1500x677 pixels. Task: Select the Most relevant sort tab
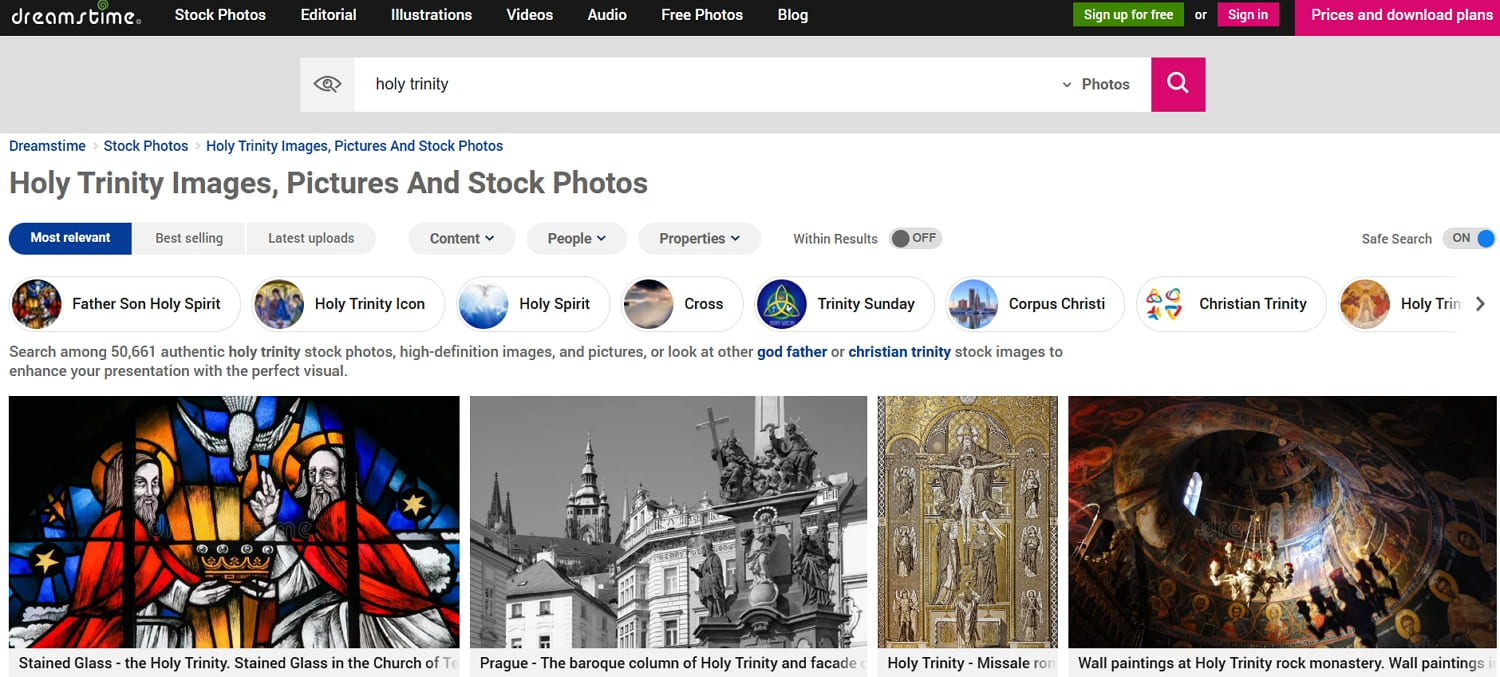point(70,238)
